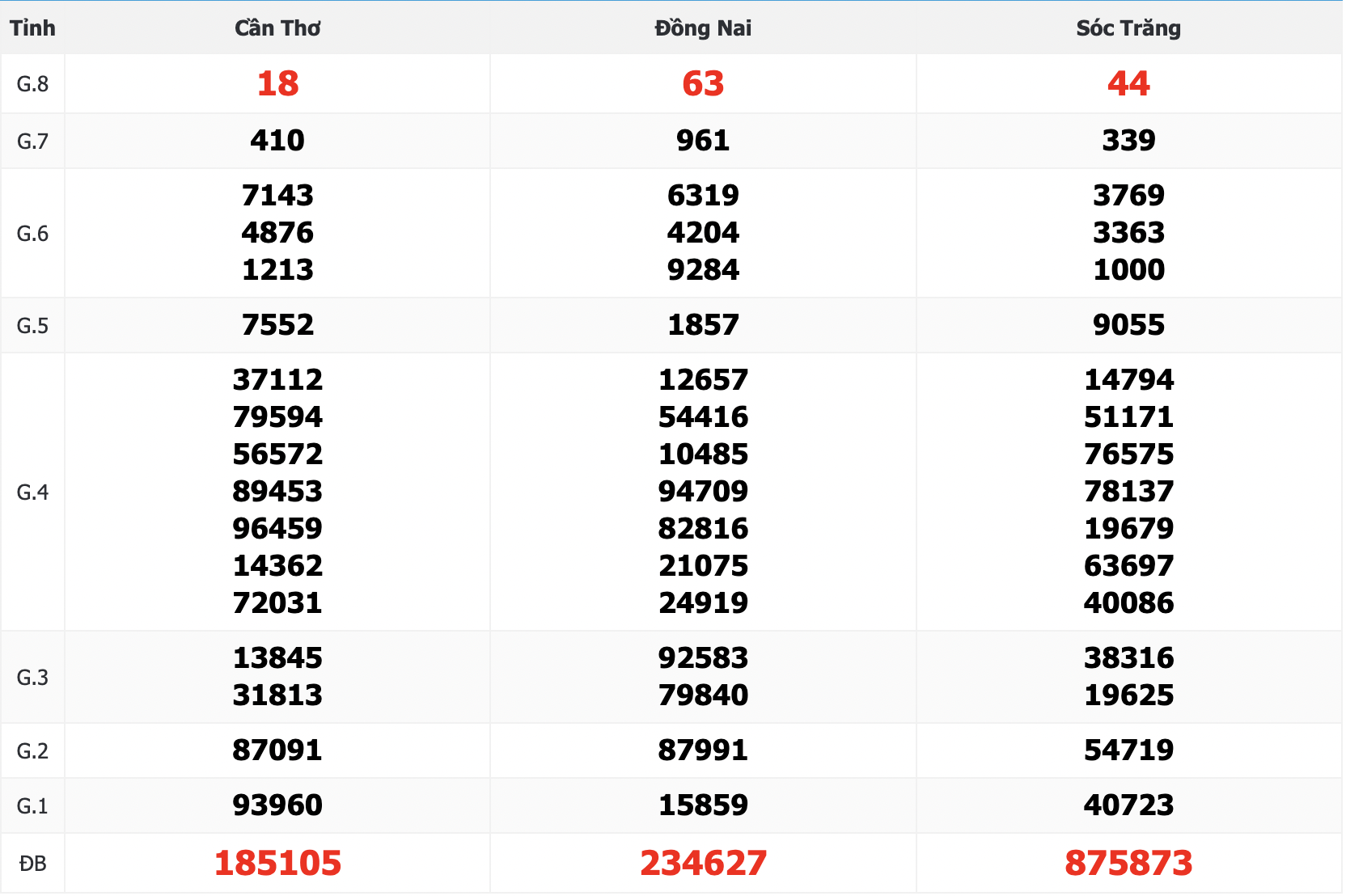Select Đồng Nai G.1 number 15859
Viewport: 1346px width, 896px height.
[703, 805]
